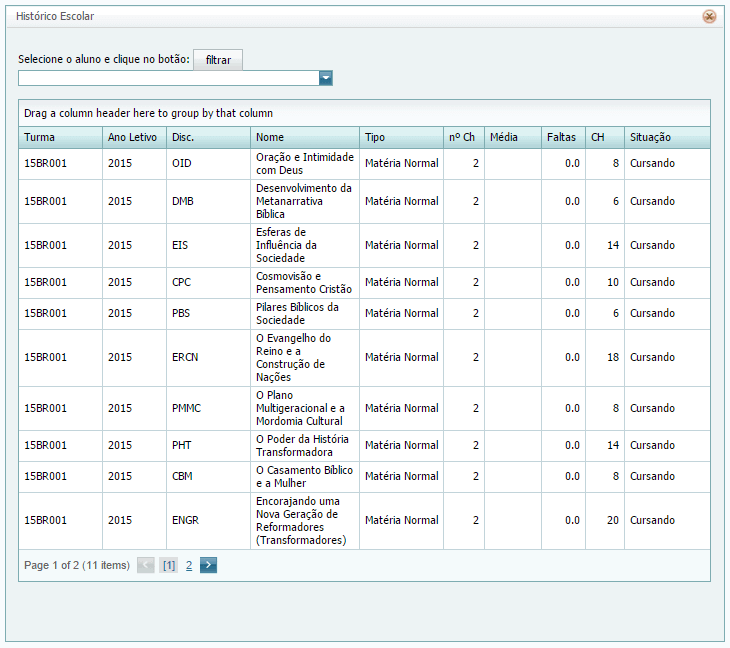Sort by the Turma column header
The width and height of the screenshot is (730, 648).
coord(61,137)
